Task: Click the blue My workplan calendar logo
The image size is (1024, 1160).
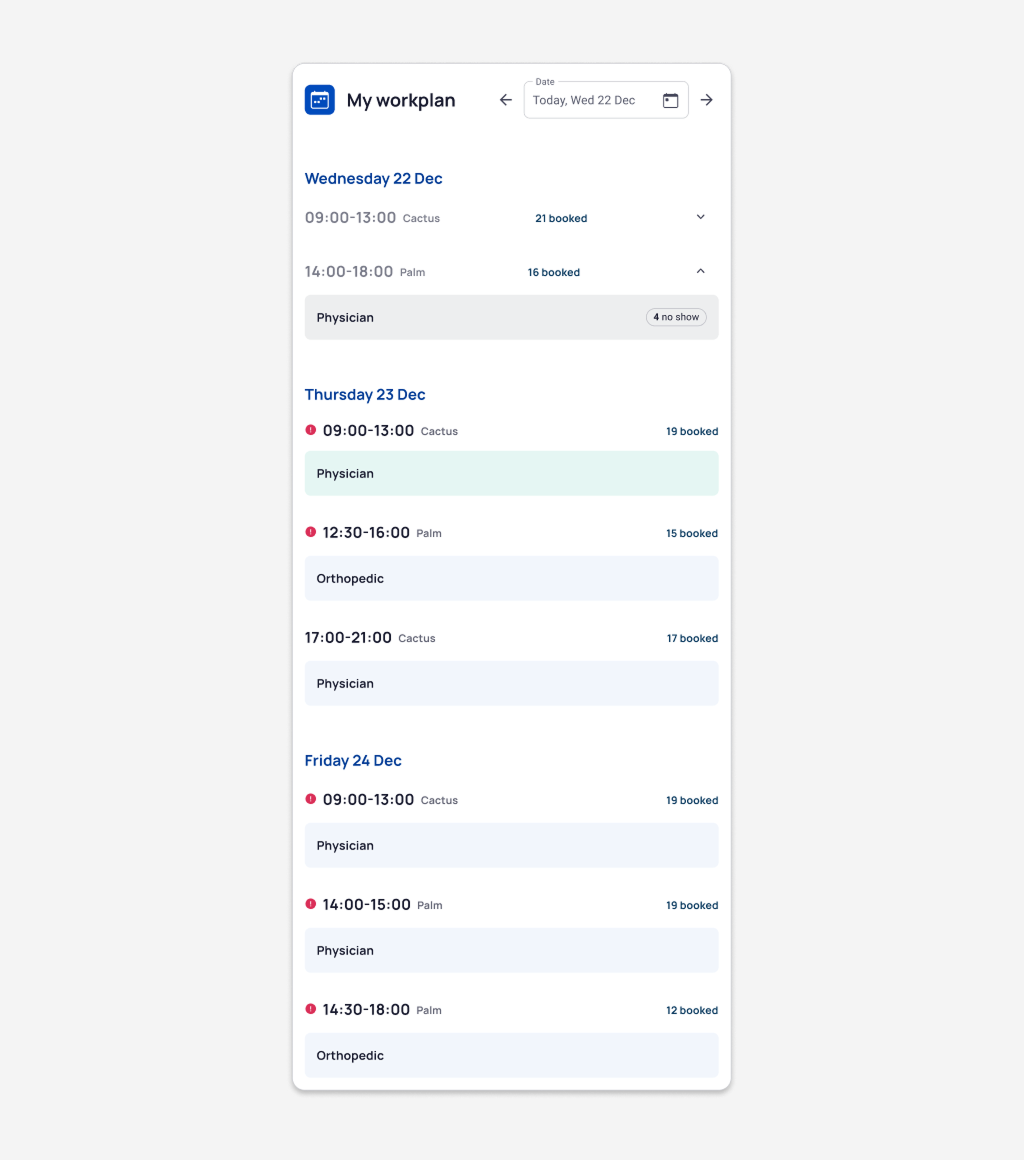Action: (x=319, y=100)
